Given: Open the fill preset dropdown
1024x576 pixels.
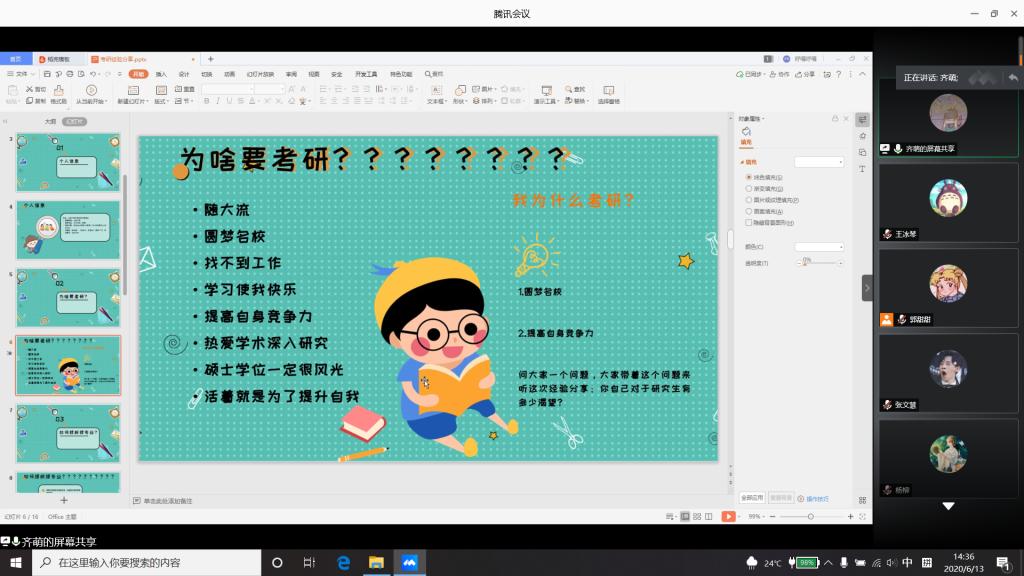Looking at the screenshot, I should (x=819, y=161).
